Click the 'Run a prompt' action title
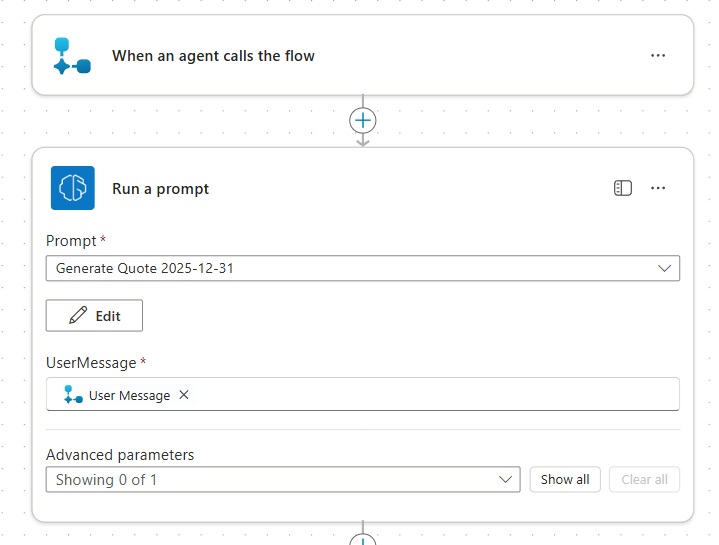 pyautogui.click(x=160, y=189)
